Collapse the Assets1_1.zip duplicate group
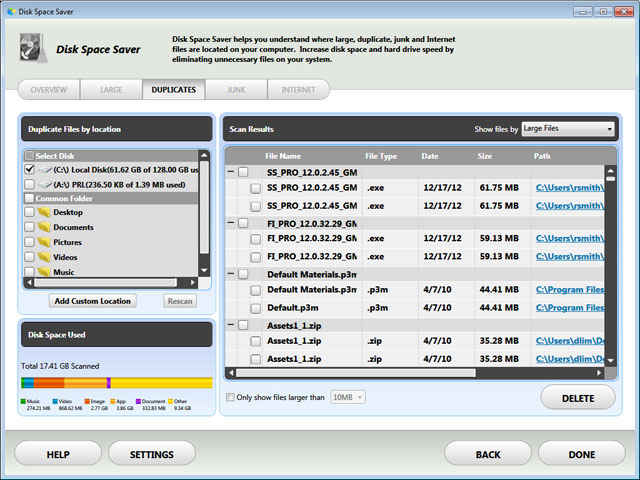Viewport: 640px width, 480px height. (x=230, y=325)
